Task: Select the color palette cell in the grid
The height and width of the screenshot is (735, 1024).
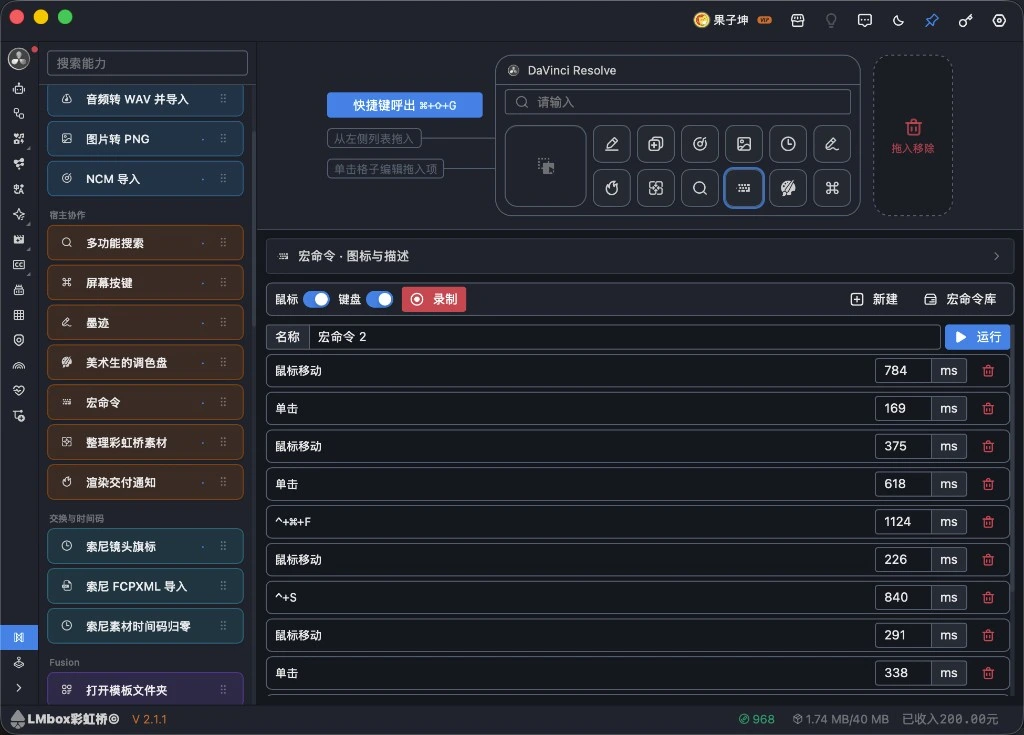Action: [x=788, y=188]
